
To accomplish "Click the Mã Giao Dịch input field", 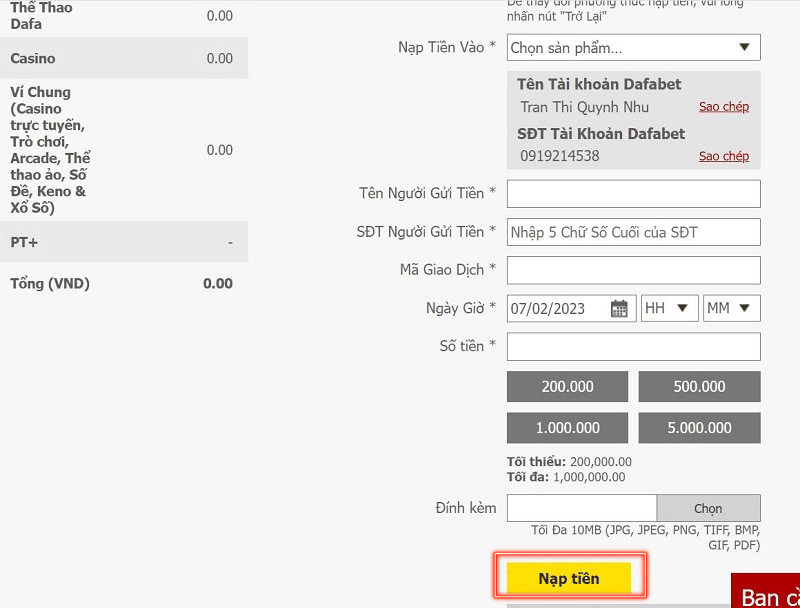I will click(x=634, y=270).
